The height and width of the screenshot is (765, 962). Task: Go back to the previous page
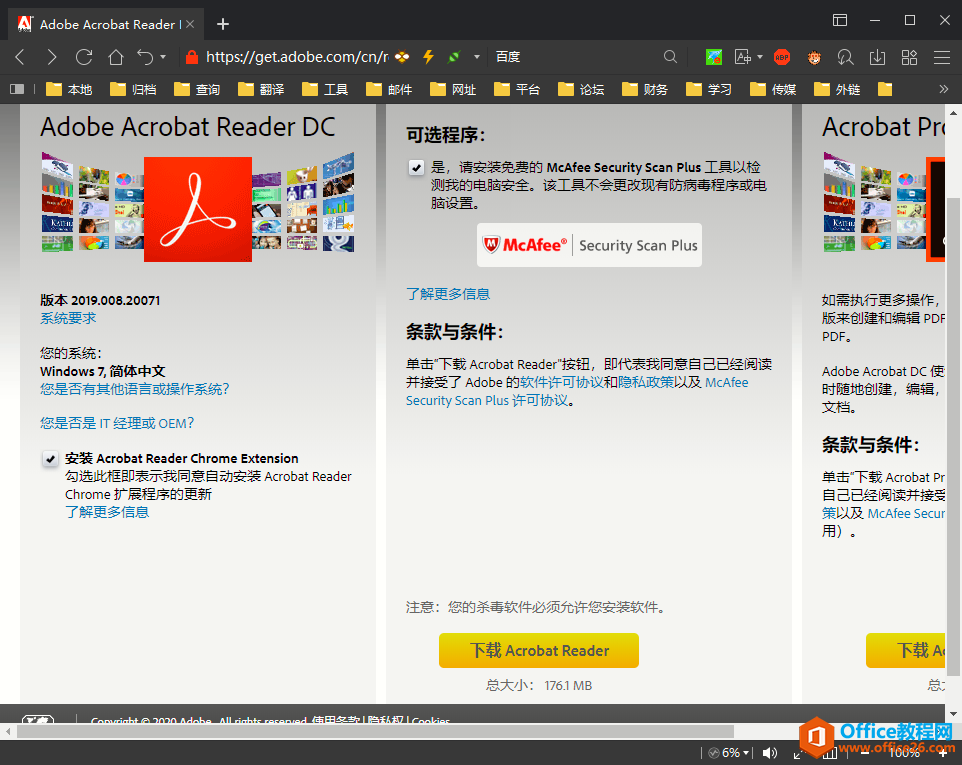[x=20, y=57]
